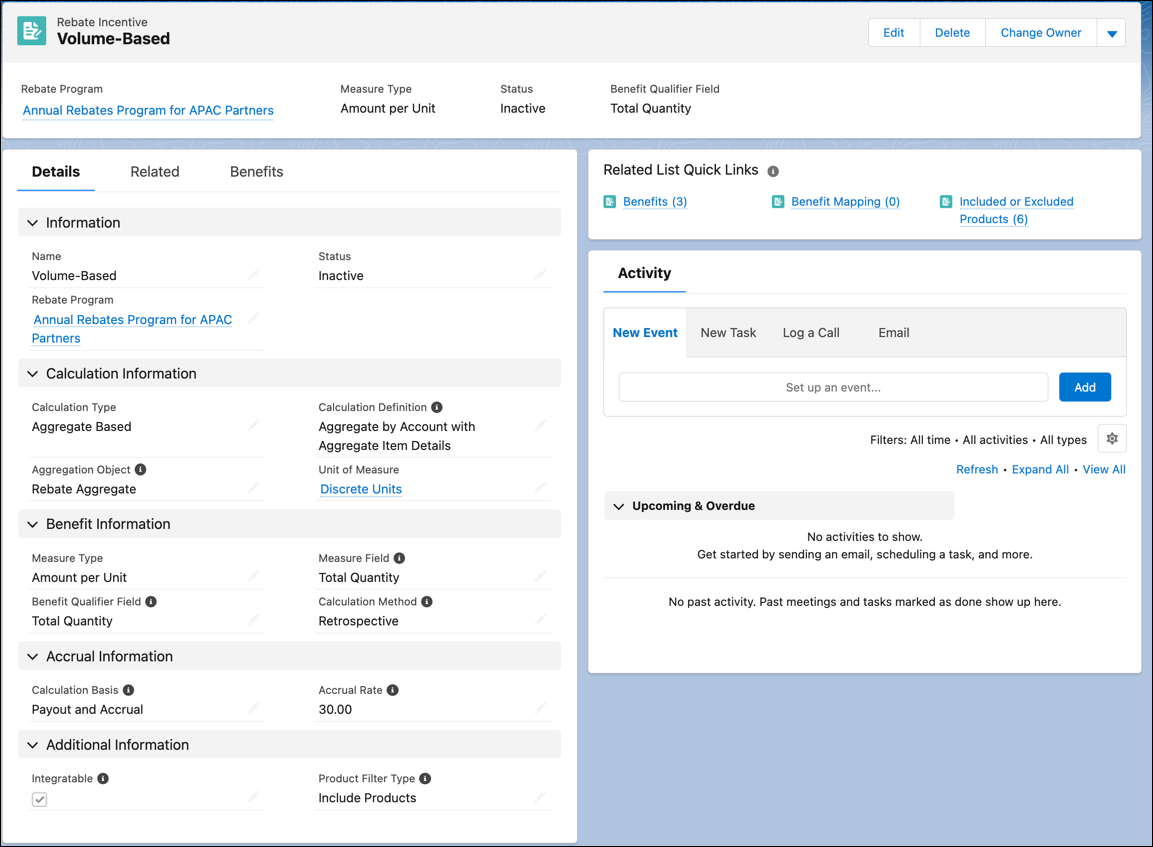This screenshot has width=1153, height=847.
Task: Select the Email activity tab
Action: tap(893, 332)
